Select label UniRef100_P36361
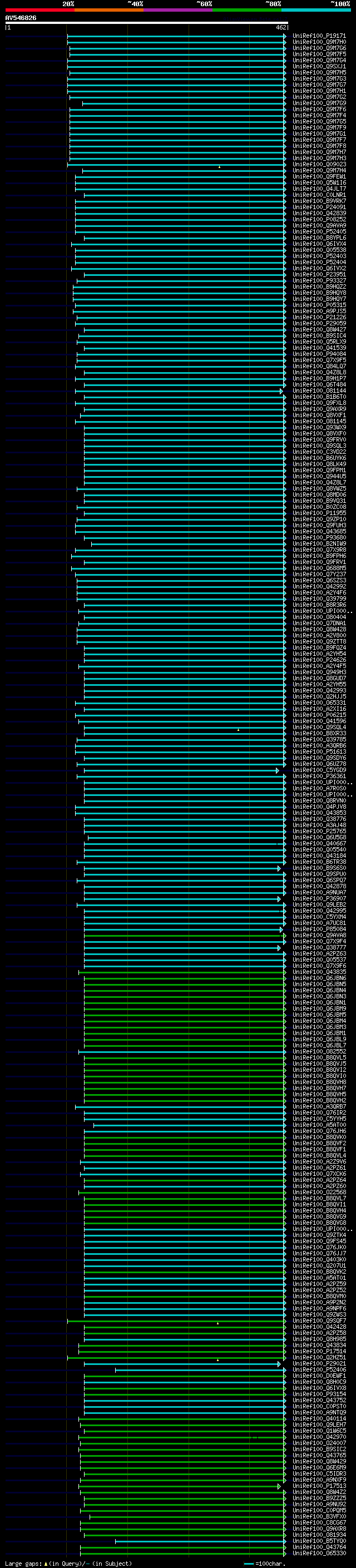Image resolution: width=356 pixels, height=1568 pixels. click(x=319, y=776)
